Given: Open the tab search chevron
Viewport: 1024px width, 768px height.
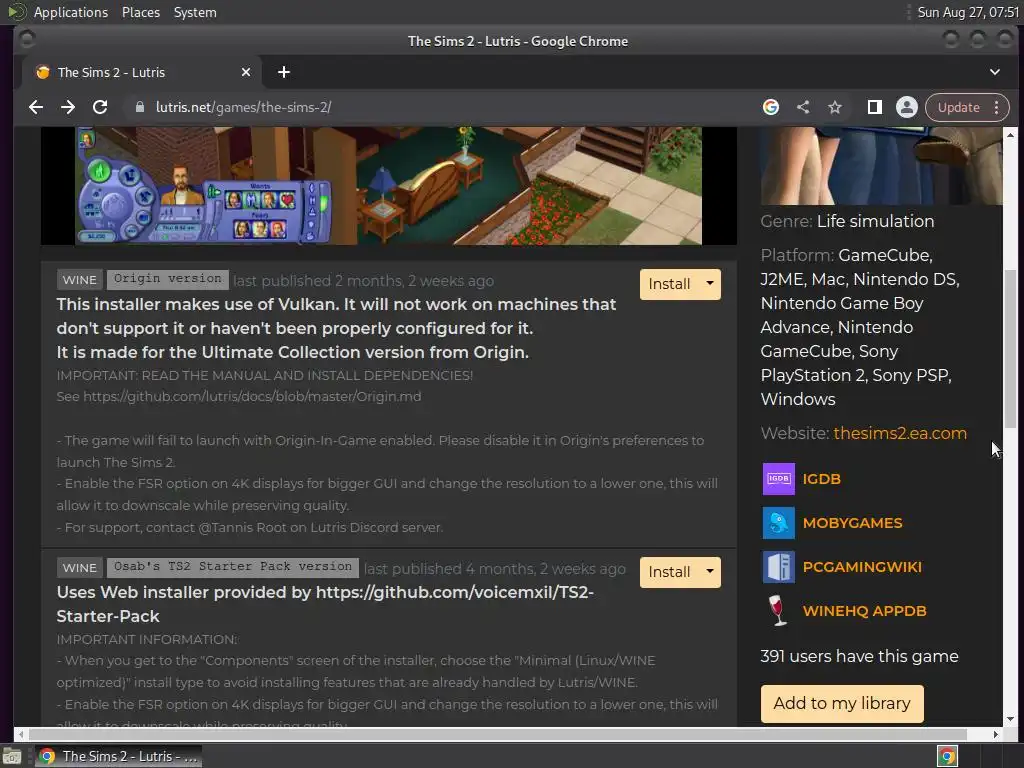Looking at the screenshot, I should click(x=995, y=72).
